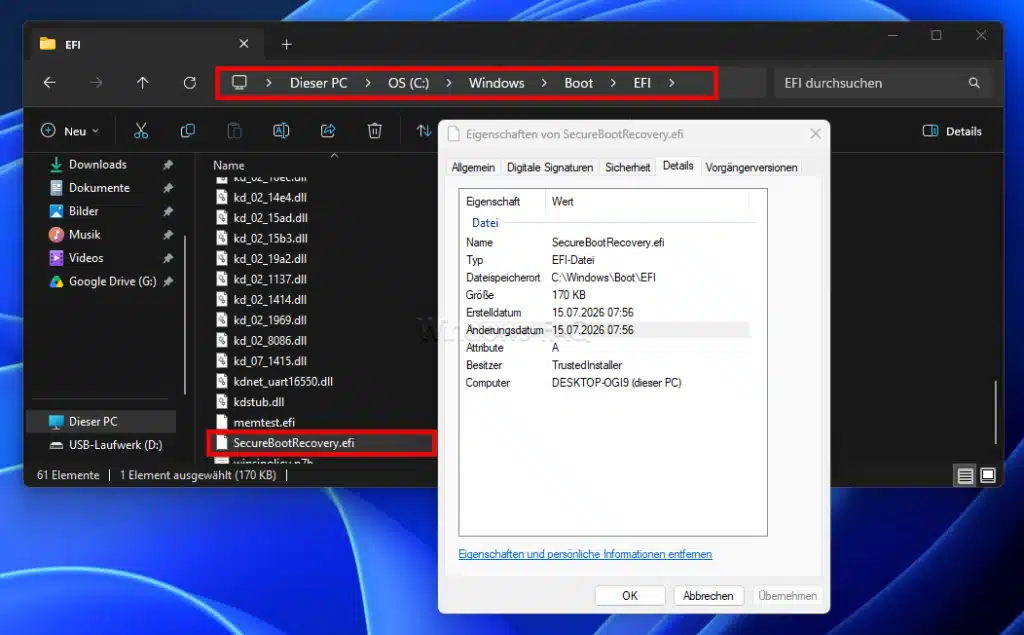Open Dokumente in the sidebar
The image size is (1024, 635).
99,188
